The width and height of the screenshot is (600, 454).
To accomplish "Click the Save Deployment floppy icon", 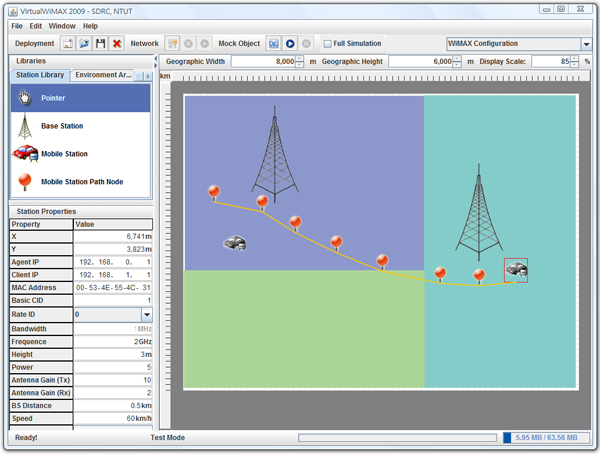I will [x=101, y=44].
